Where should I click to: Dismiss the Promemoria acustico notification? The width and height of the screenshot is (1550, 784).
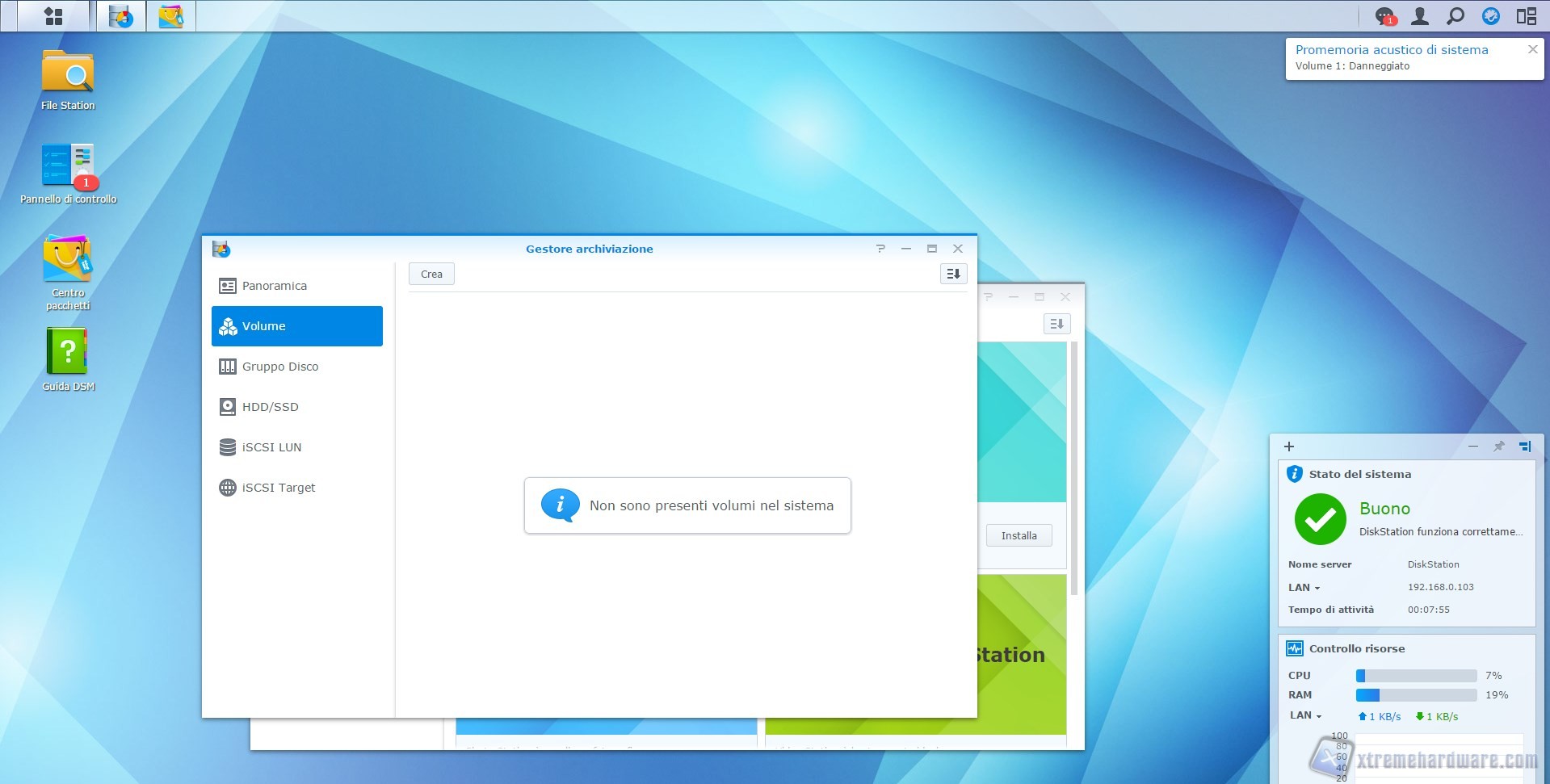click(x=1532, y=49)
